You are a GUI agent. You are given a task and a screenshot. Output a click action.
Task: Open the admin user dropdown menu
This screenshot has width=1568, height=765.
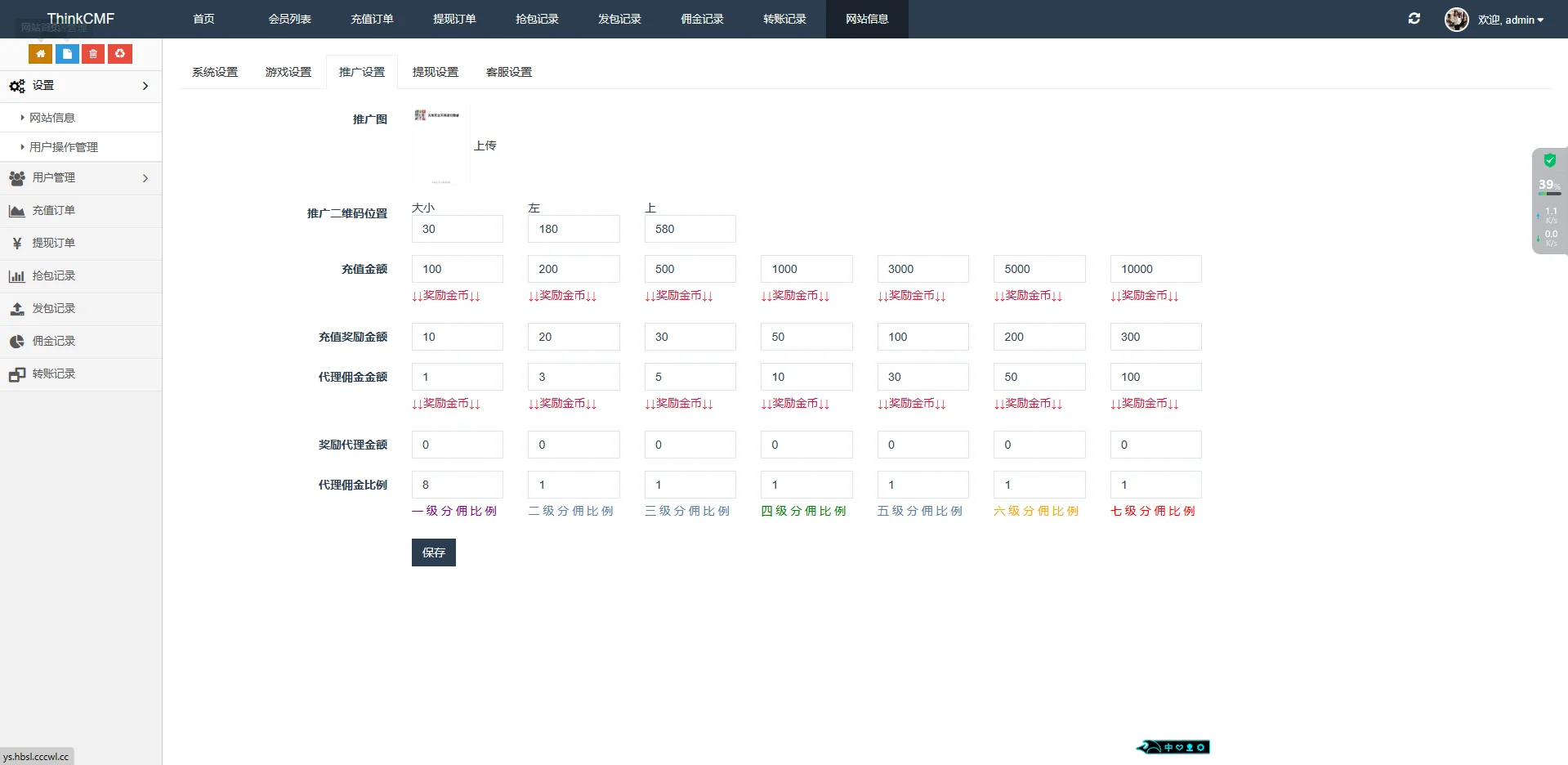[1510, 20]
